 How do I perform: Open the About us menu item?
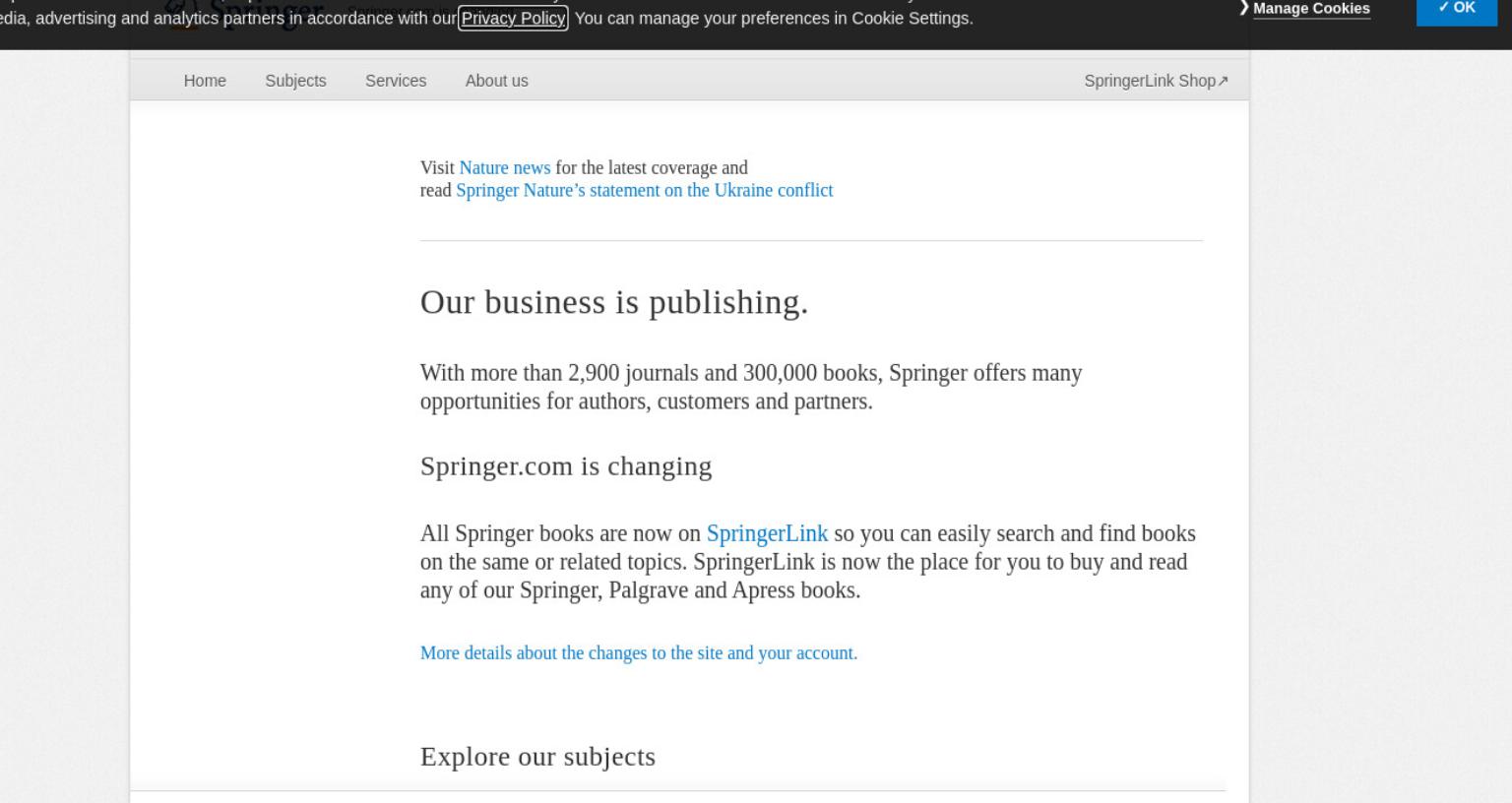coord(496,81)
